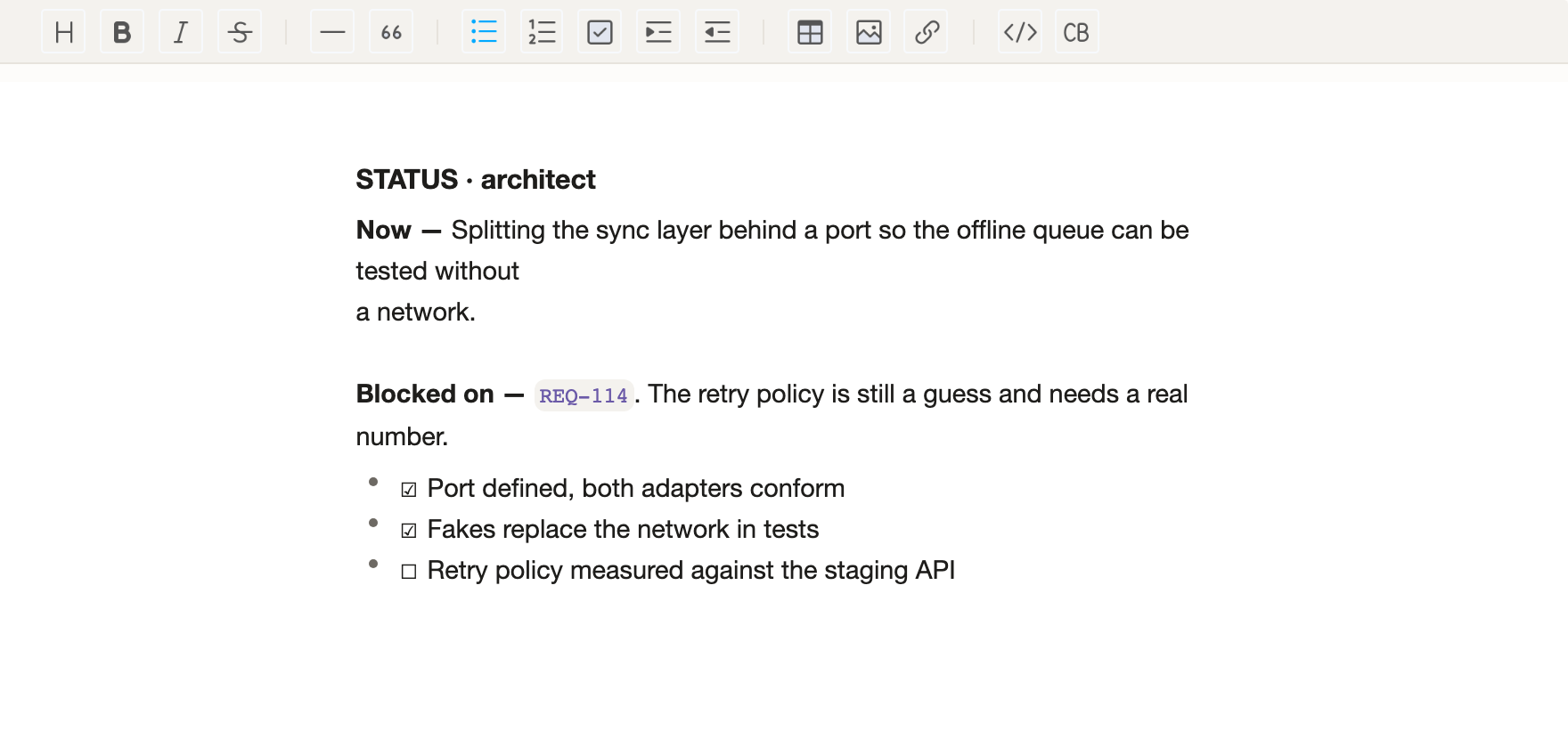Apply heading format with H button

(x=63, y=32)
